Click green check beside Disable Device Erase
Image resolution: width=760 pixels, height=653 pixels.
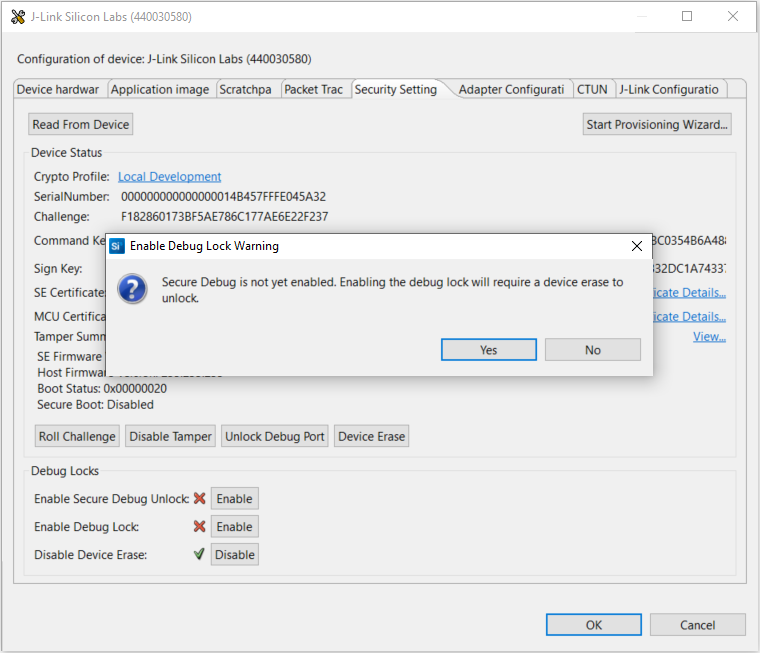click(x=199, y=554)
